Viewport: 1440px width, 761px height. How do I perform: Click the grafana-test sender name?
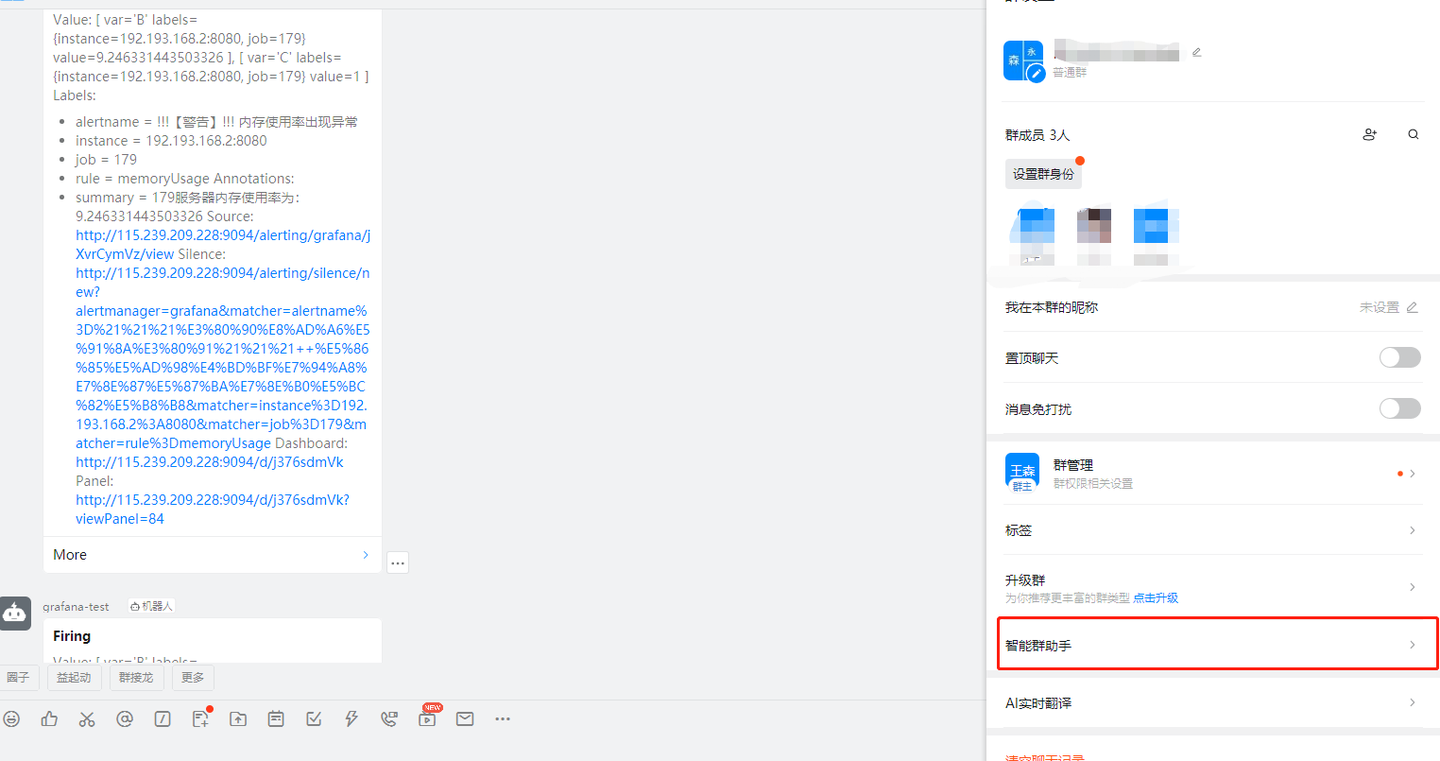(76, 606)
